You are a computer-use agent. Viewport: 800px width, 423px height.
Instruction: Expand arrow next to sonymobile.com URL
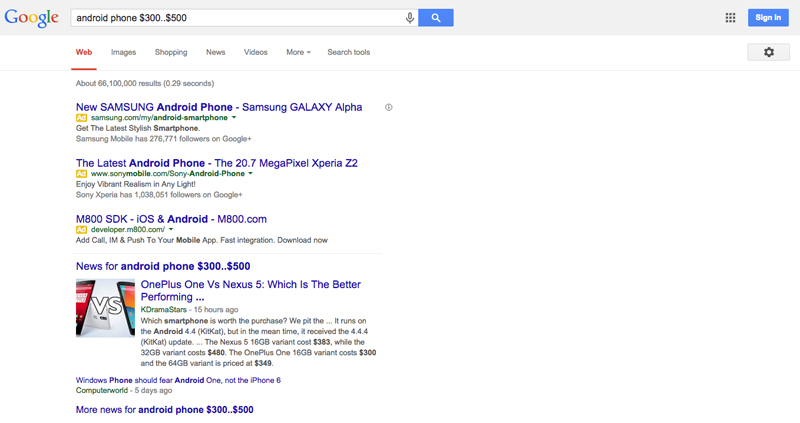251,173
